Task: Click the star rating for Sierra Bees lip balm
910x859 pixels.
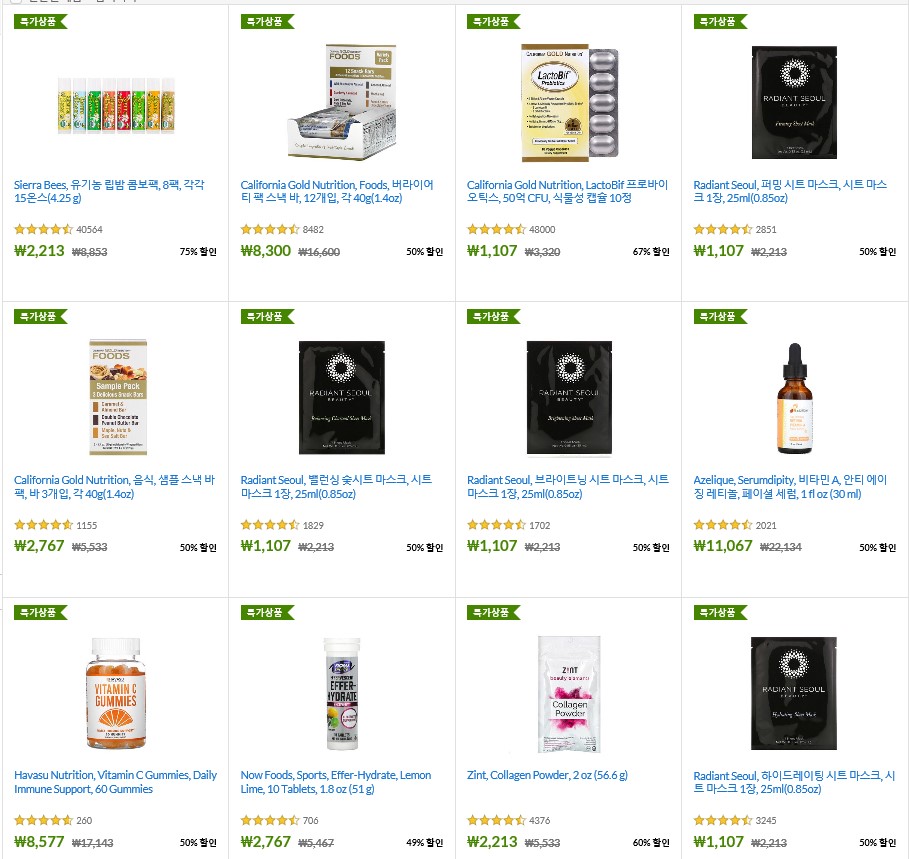Action: (x=44, y=229)
